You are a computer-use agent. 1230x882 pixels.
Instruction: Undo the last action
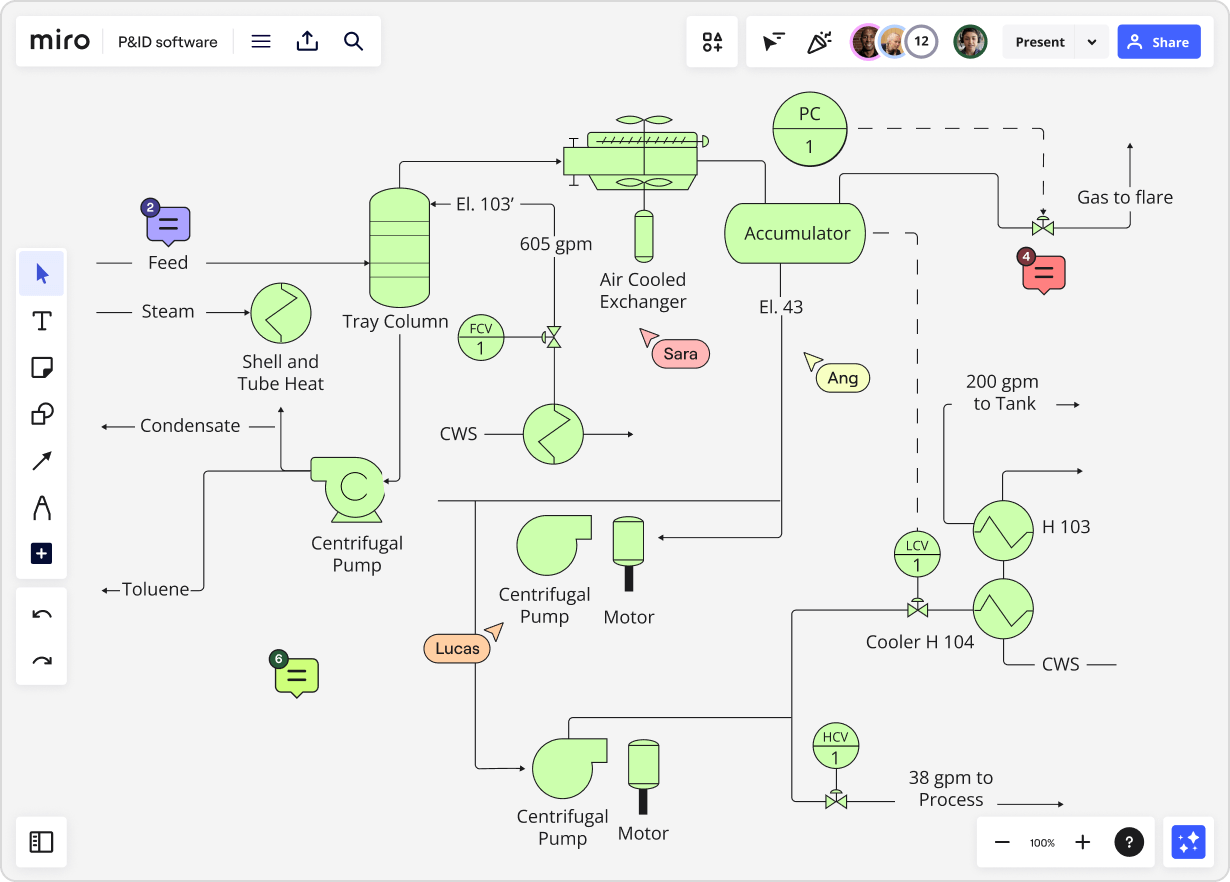pyautogui.click(x=41, y=613)
